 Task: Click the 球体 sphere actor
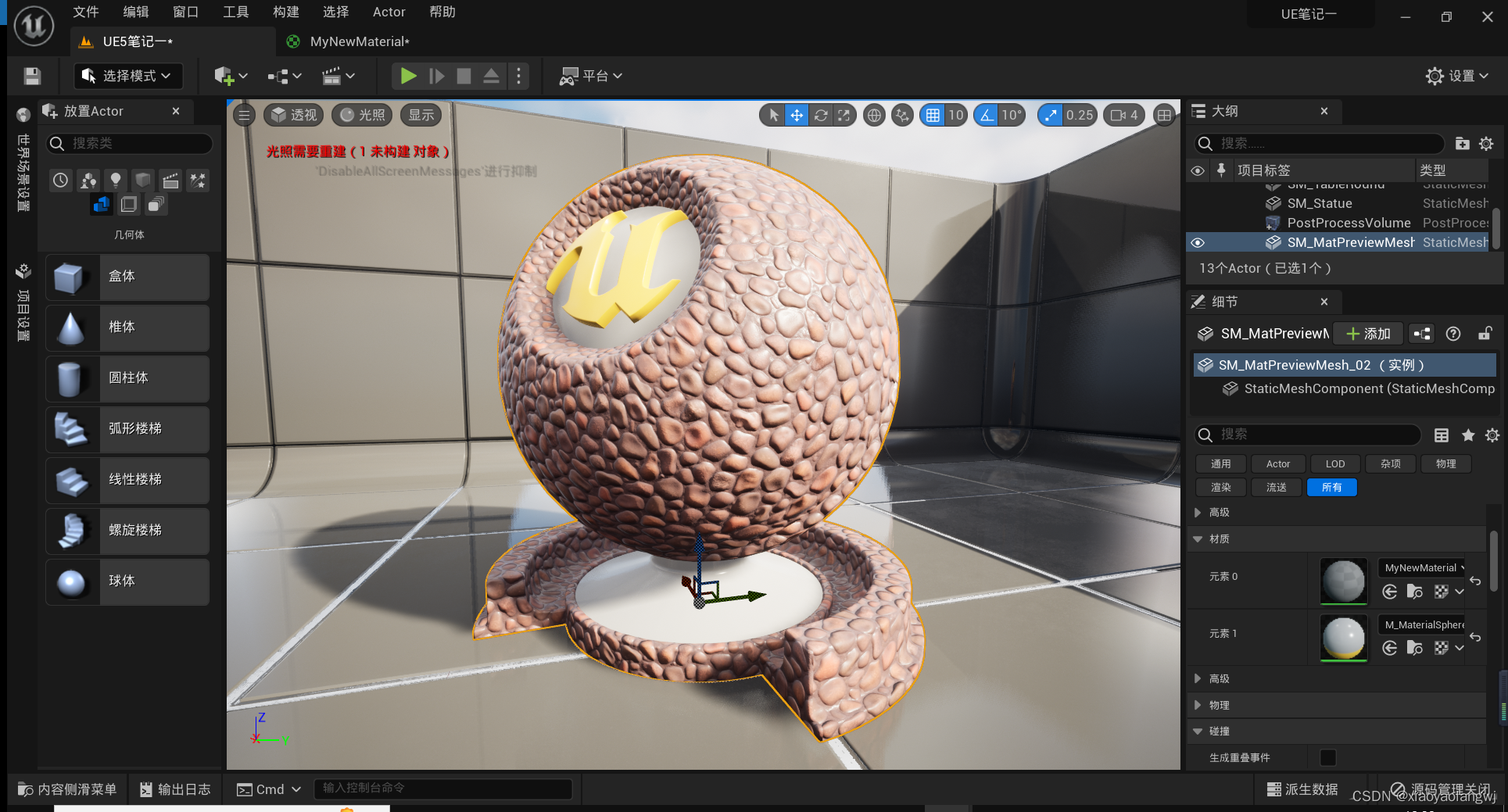coord(127,581)
